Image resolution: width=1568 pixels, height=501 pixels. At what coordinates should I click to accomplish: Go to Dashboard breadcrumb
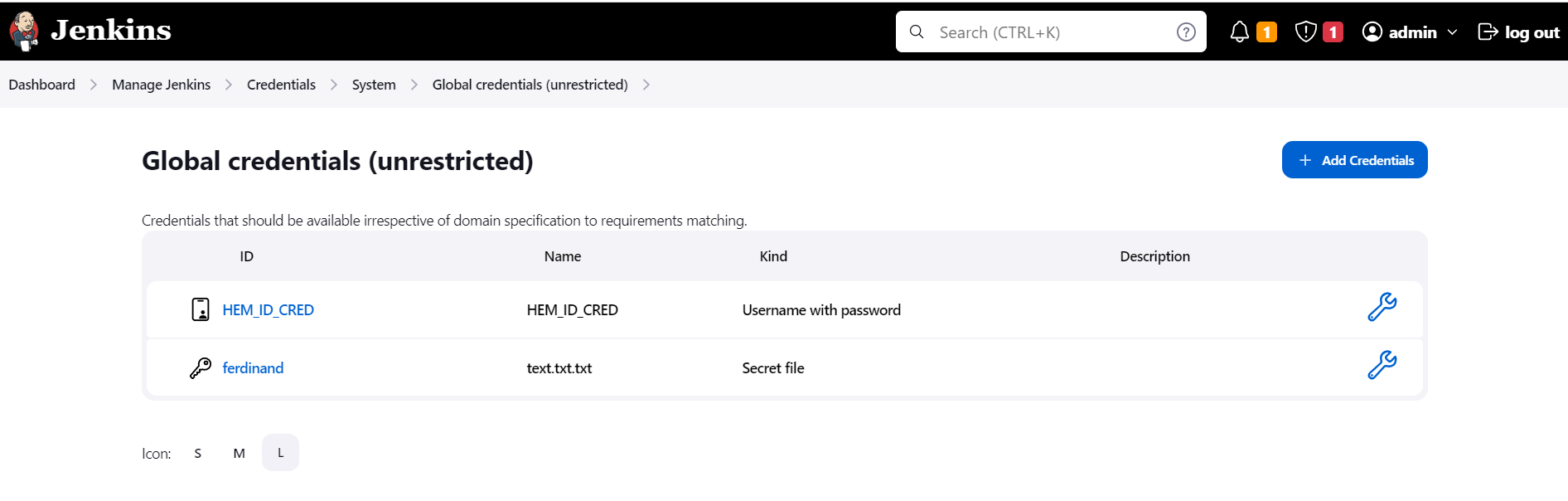(41, 85)
